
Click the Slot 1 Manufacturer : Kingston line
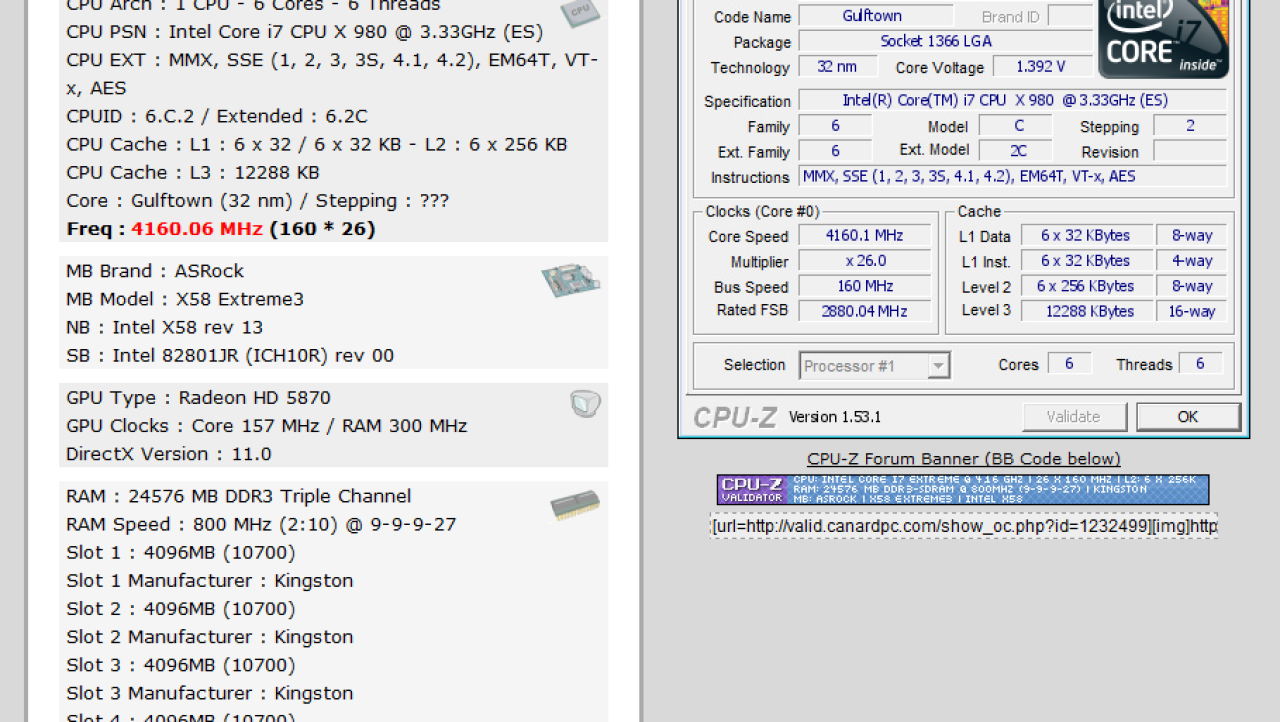click(x=210, y=580)
